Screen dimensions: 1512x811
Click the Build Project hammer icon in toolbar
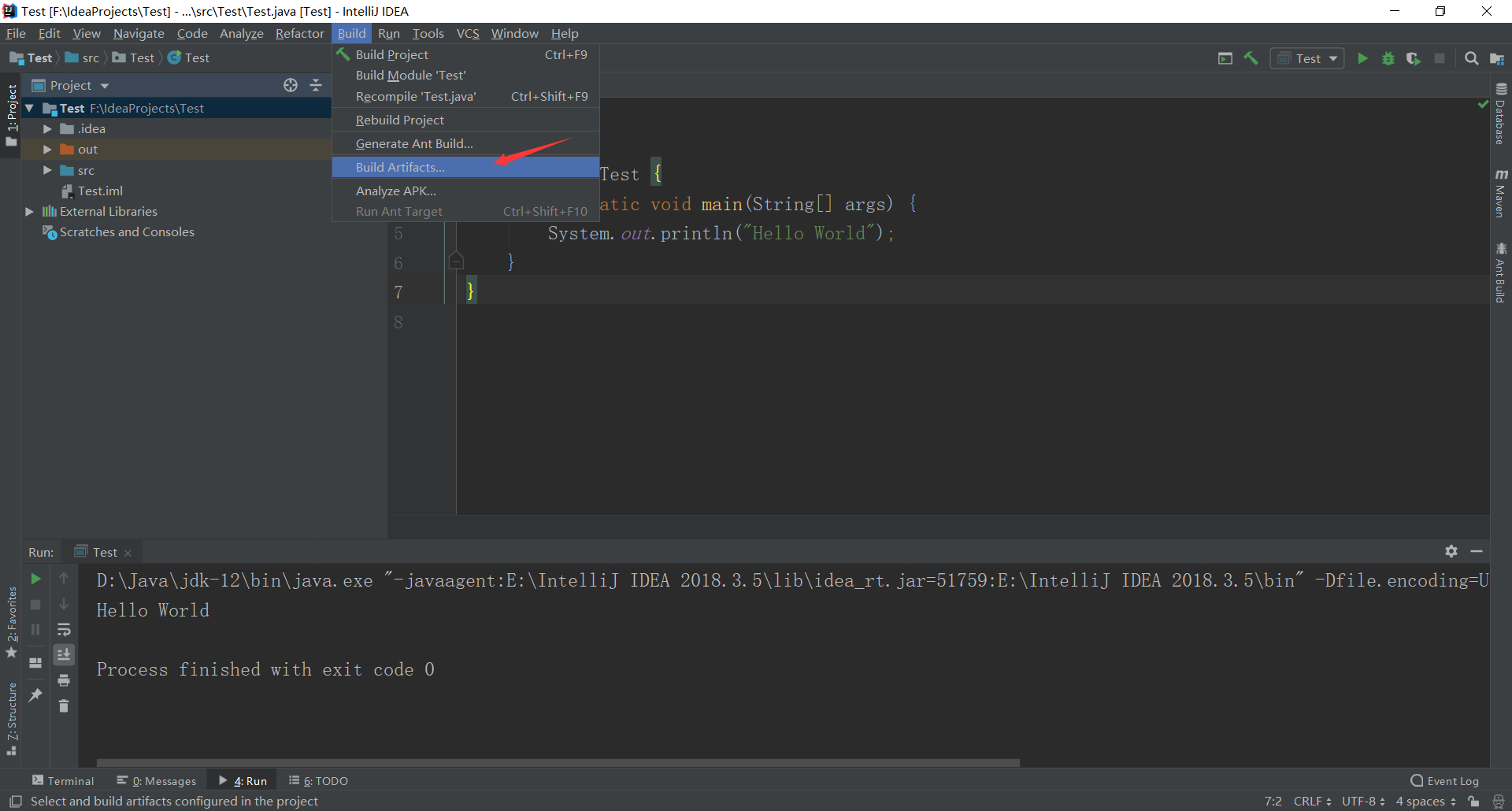coord(1251,58)
